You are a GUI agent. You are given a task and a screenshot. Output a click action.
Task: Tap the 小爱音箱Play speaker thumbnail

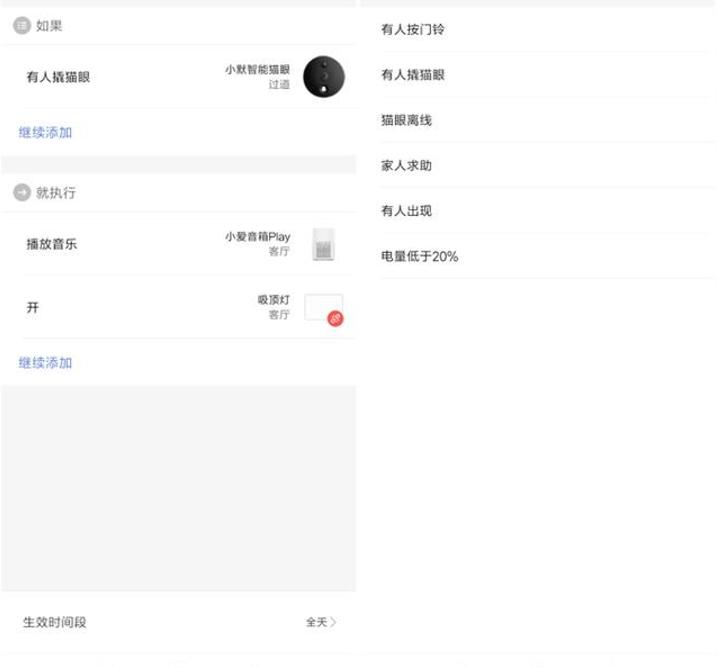click(324, 244)
